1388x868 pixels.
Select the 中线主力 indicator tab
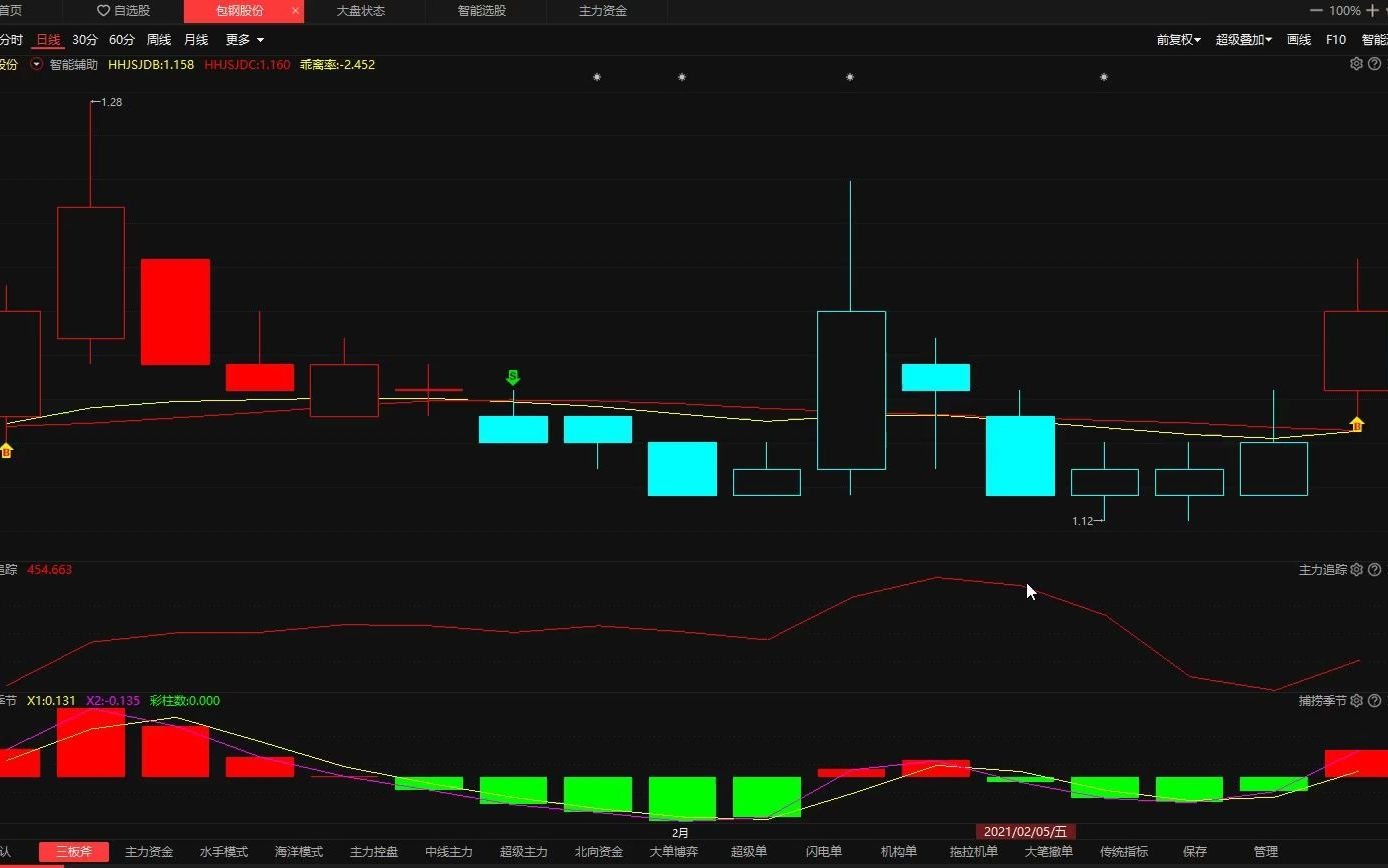pos(449,852)
